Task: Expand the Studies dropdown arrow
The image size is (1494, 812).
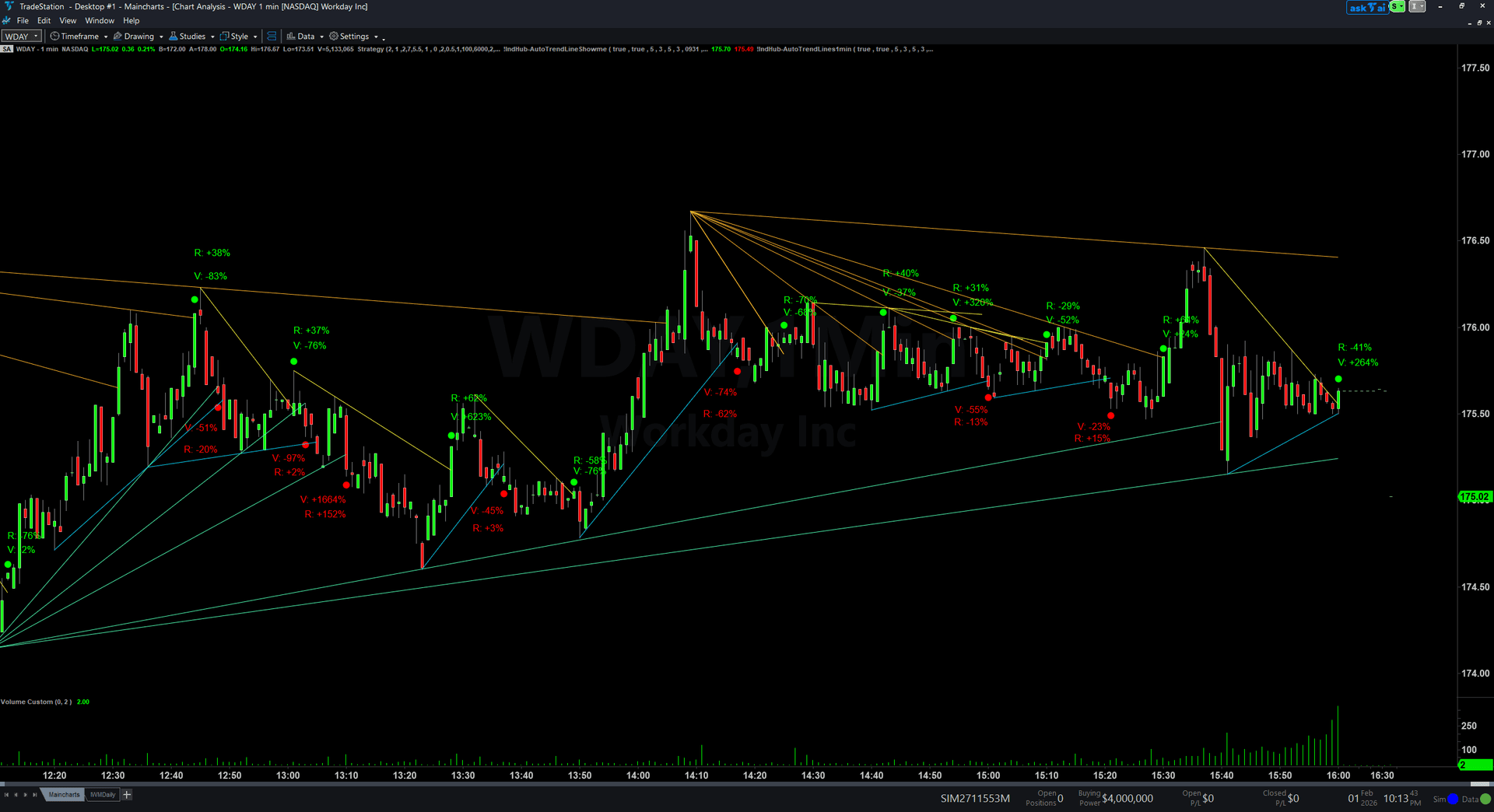Action: point(212,37)
